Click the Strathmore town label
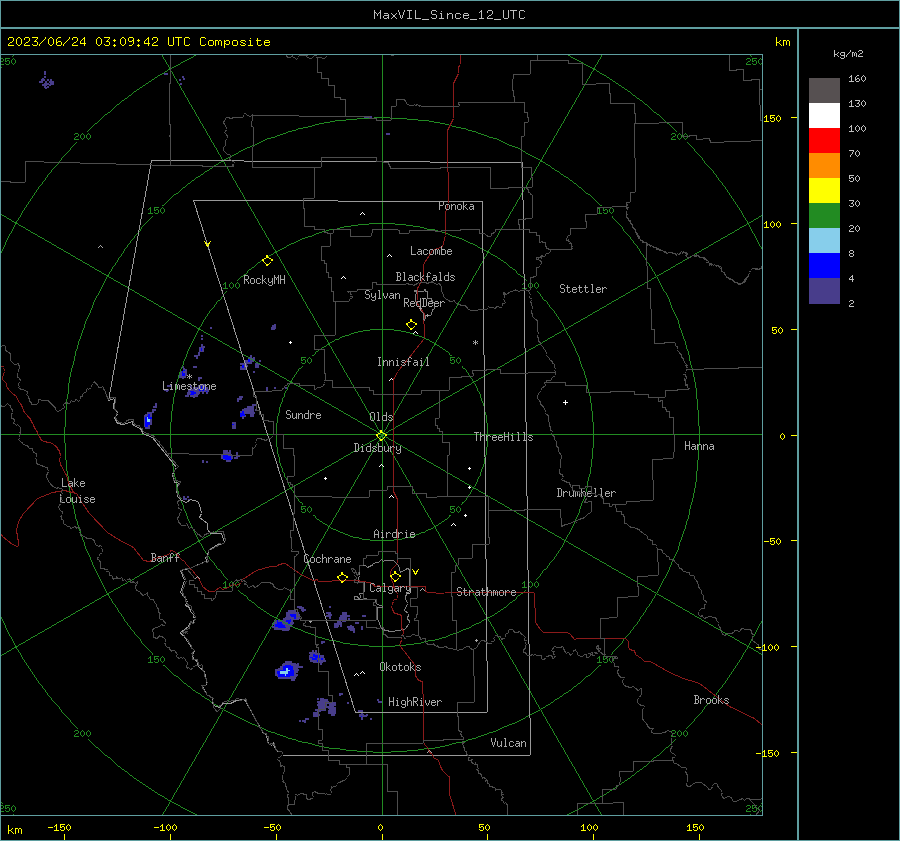Screen dimensions: 900x841 tap(486, 592)
